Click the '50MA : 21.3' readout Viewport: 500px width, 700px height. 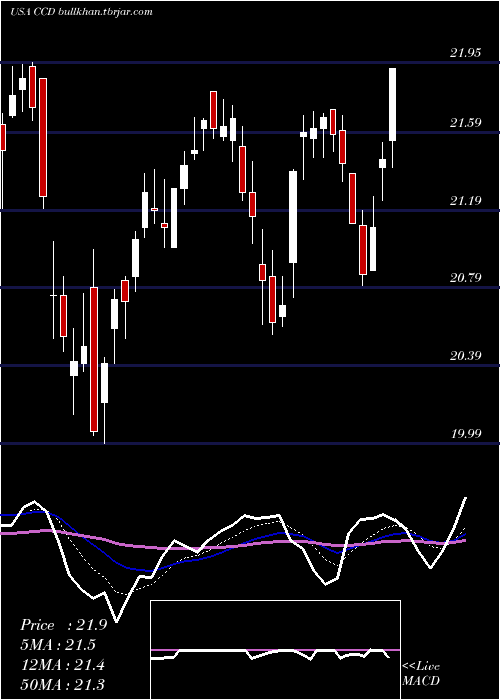click(62, 684)
